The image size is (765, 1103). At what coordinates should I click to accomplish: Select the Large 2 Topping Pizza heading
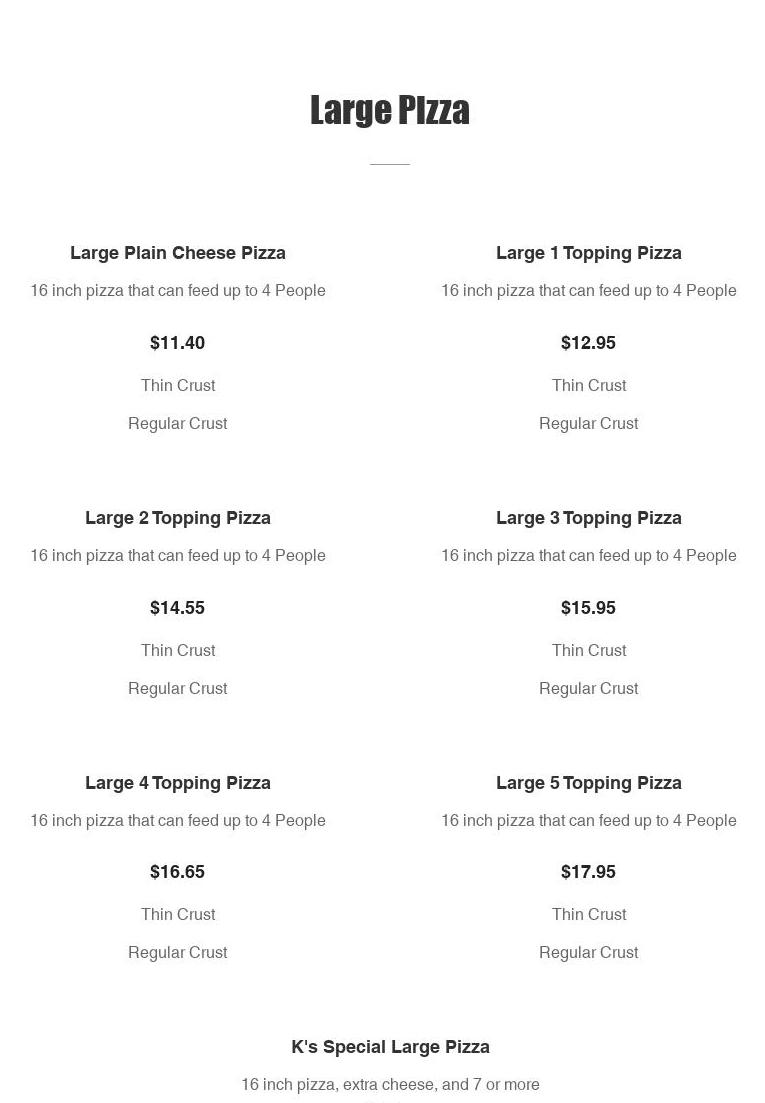178,518
